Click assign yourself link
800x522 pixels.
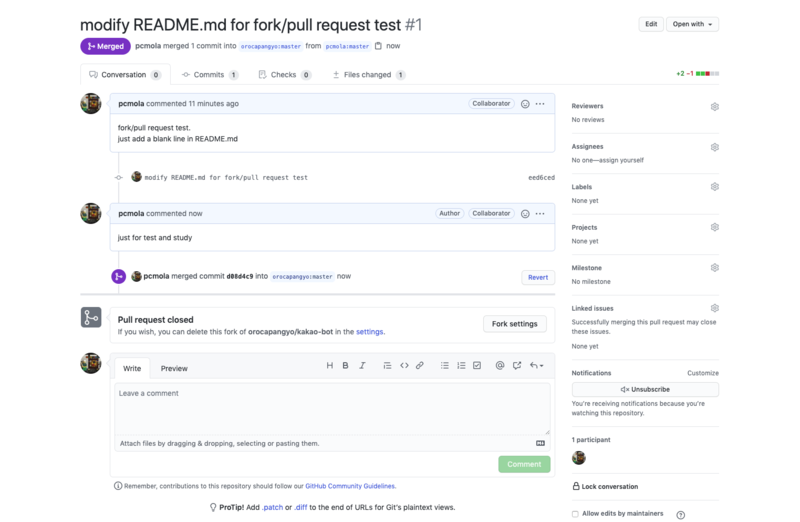(623, 160)
